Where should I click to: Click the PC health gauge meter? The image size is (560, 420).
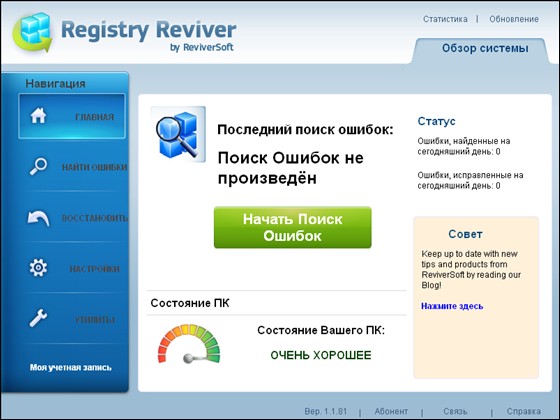[x=189, y=344]
